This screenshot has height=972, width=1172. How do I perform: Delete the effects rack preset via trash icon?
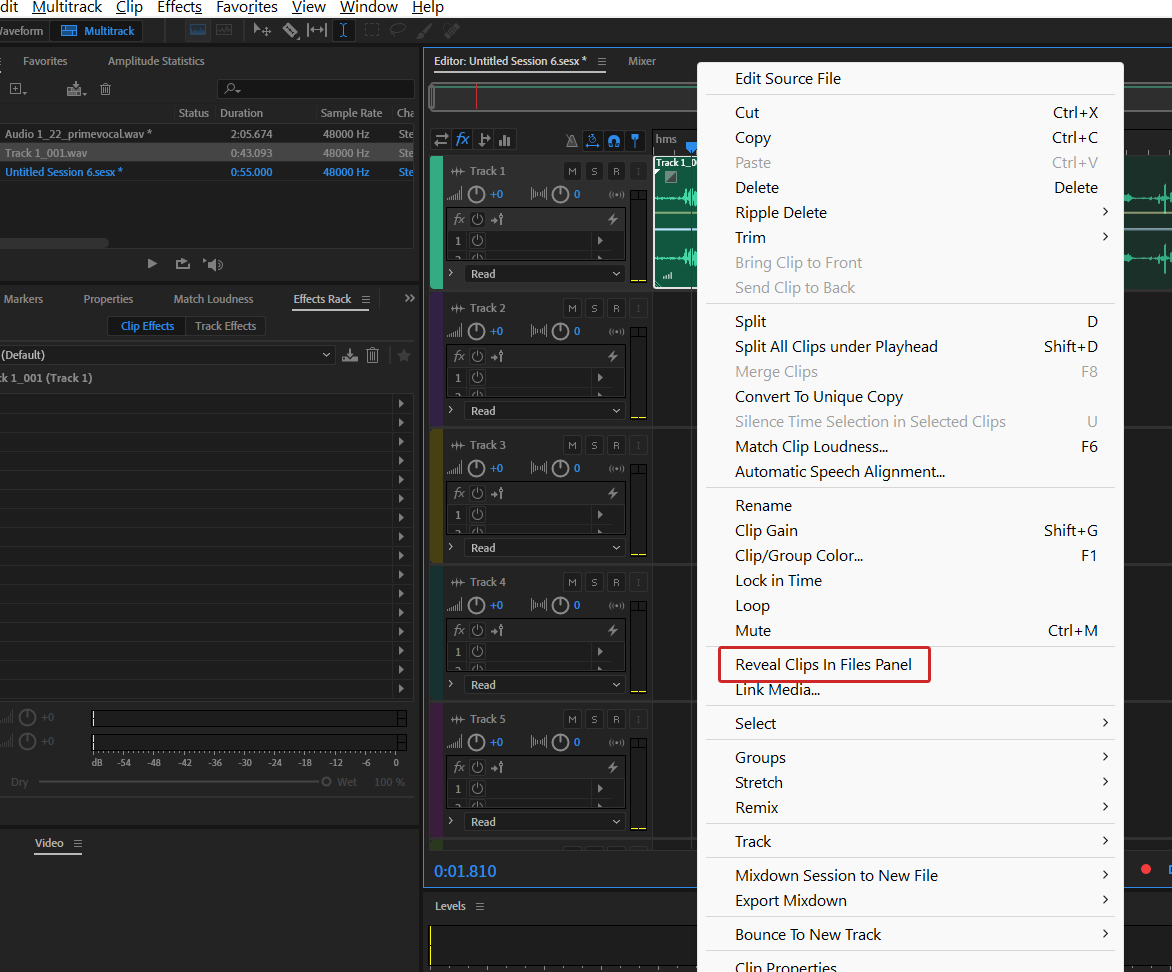coord(373,355)
